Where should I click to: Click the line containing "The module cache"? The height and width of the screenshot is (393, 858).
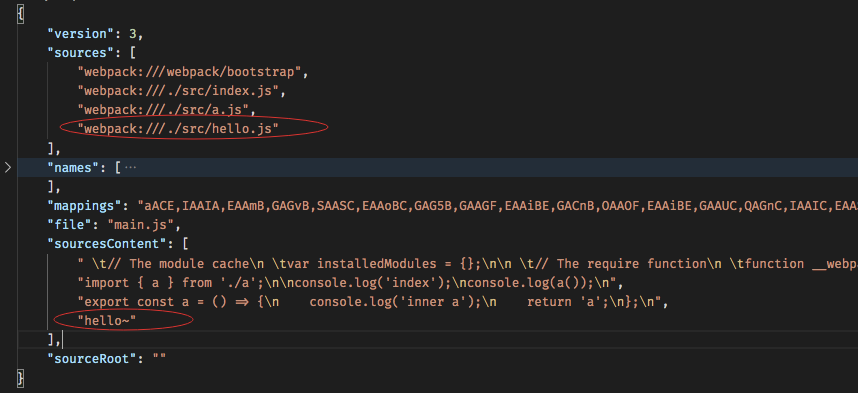467,263
